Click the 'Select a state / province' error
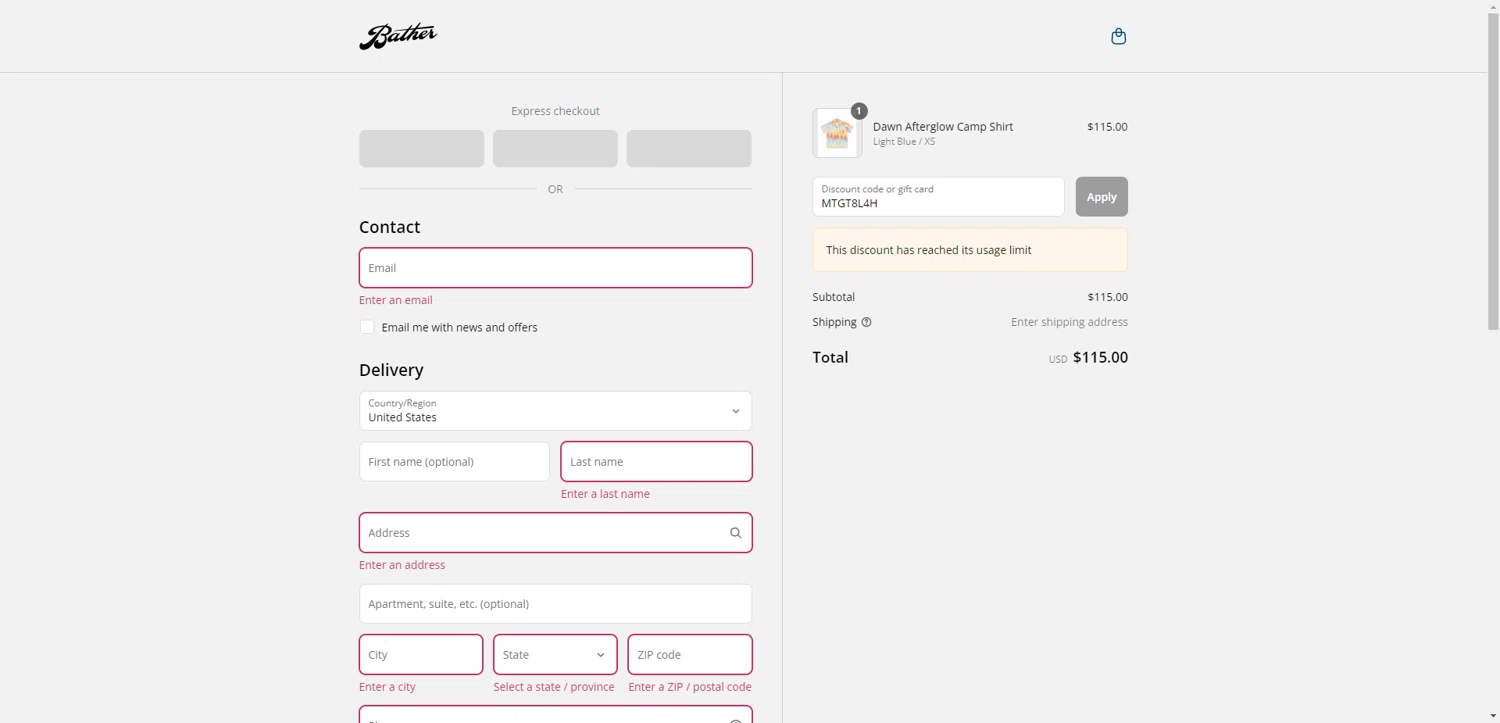Image resolution: width=1500 pixels, height=723 pixels. 554,687
